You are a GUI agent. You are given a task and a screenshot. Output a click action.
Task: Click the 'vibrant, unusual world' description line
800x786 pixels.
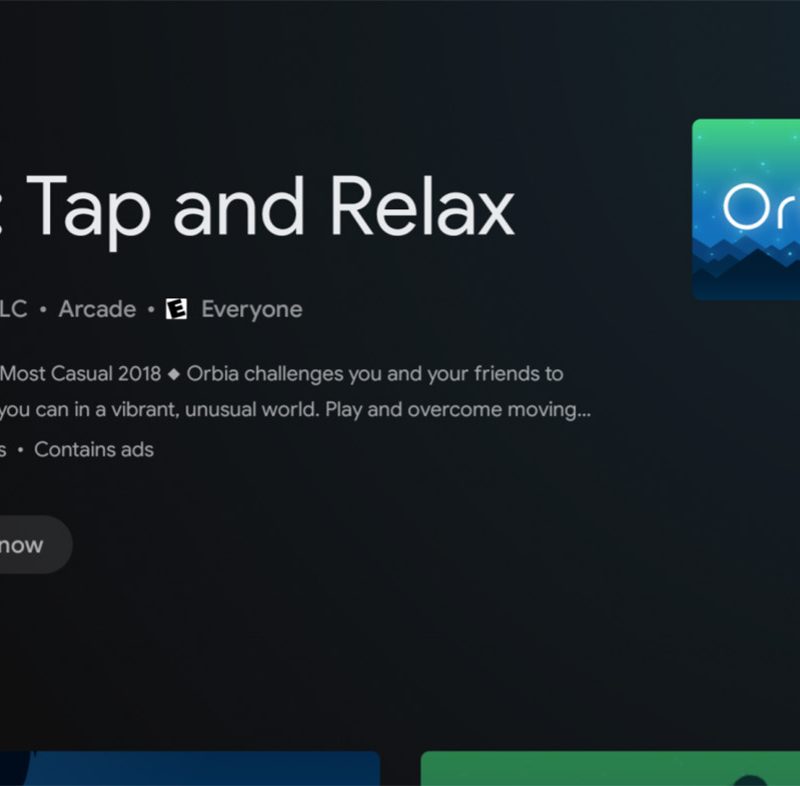click(295, 410)
